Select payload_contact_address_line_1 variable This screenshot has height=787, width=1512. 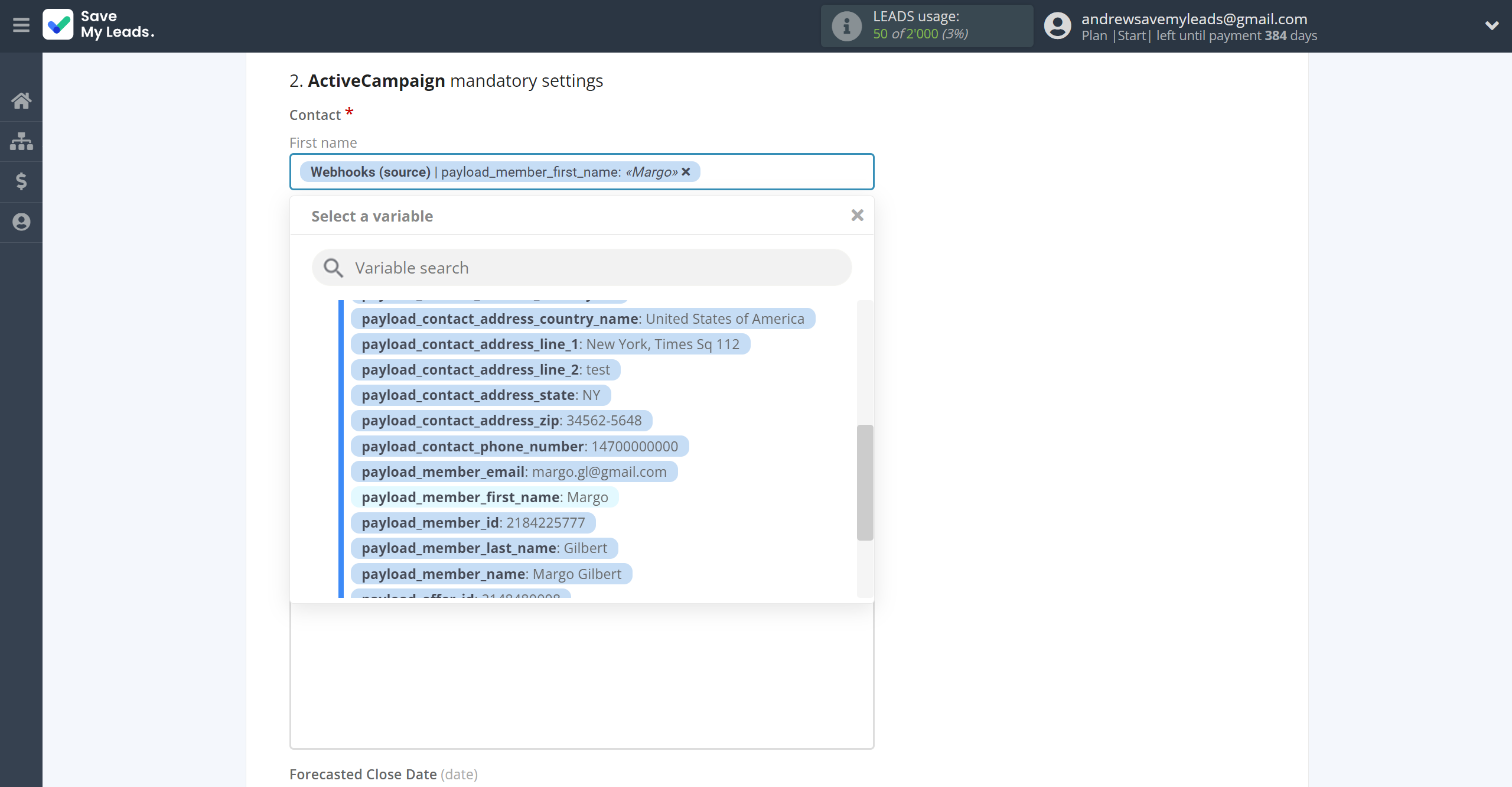[550, 344]
